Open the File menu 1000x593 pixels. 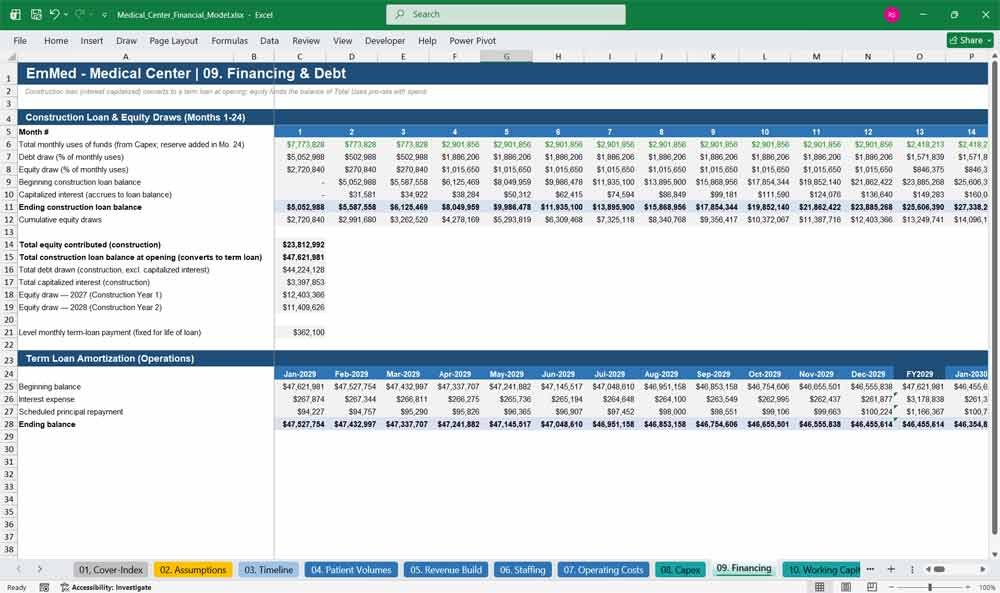tap(20, 40)
